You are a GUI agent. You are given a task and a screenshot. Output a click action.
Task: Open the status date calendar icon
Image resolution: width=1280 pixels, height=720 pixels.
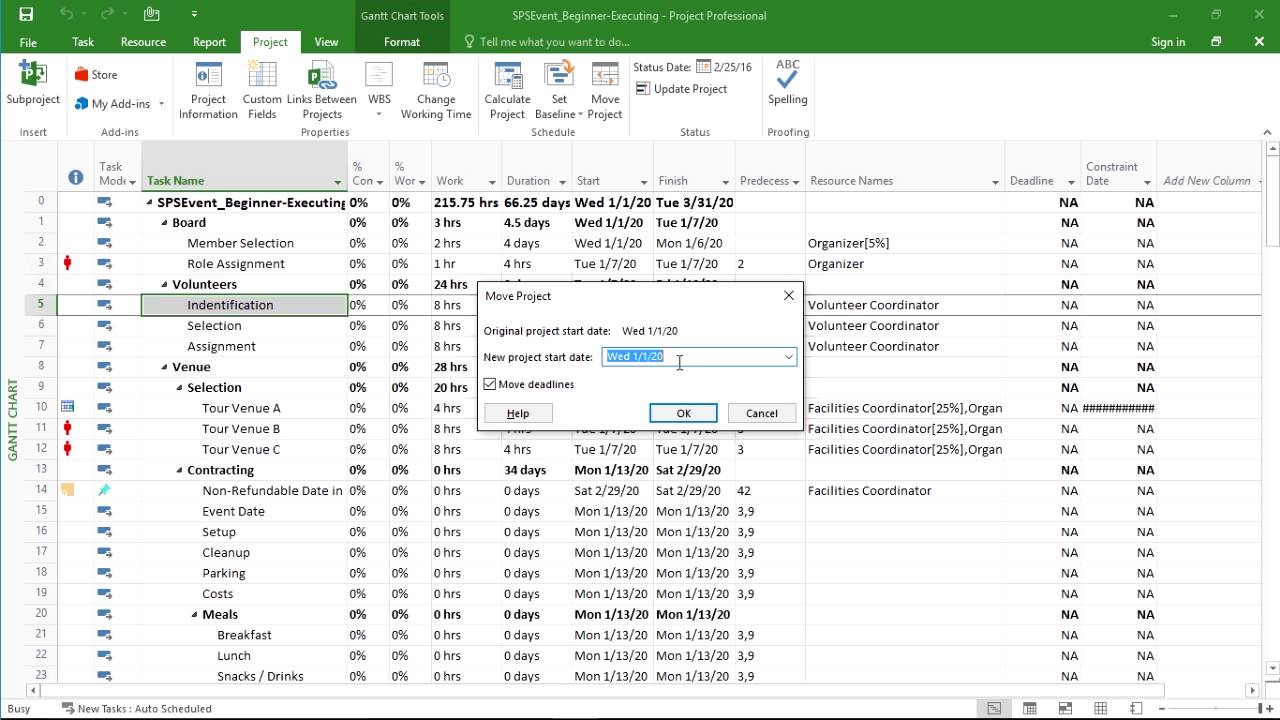pyautogui.click(x=704, y=67)
